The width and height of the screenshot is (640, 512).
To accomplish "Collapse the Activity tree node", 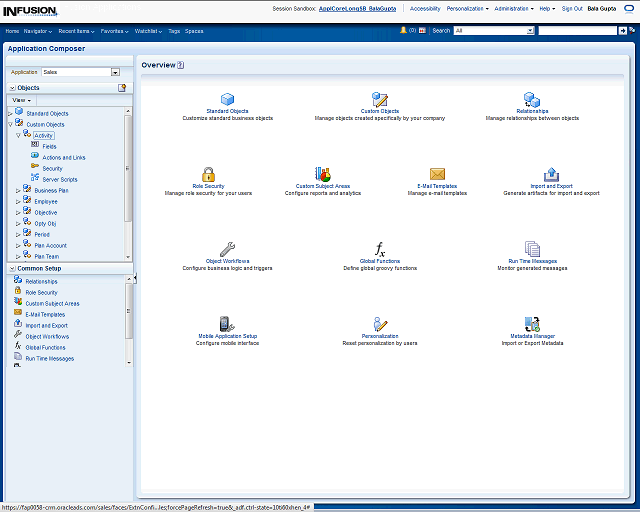I will [x=19, y=135].
